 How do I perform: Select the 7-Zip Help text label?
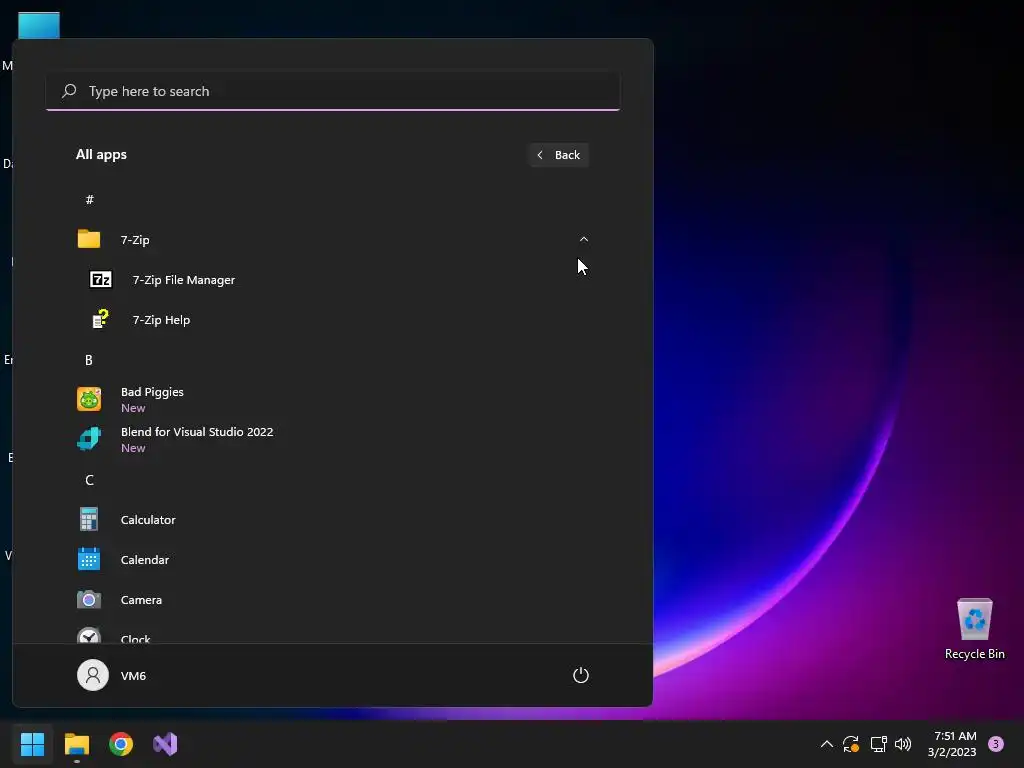click(x=161, y=319)
